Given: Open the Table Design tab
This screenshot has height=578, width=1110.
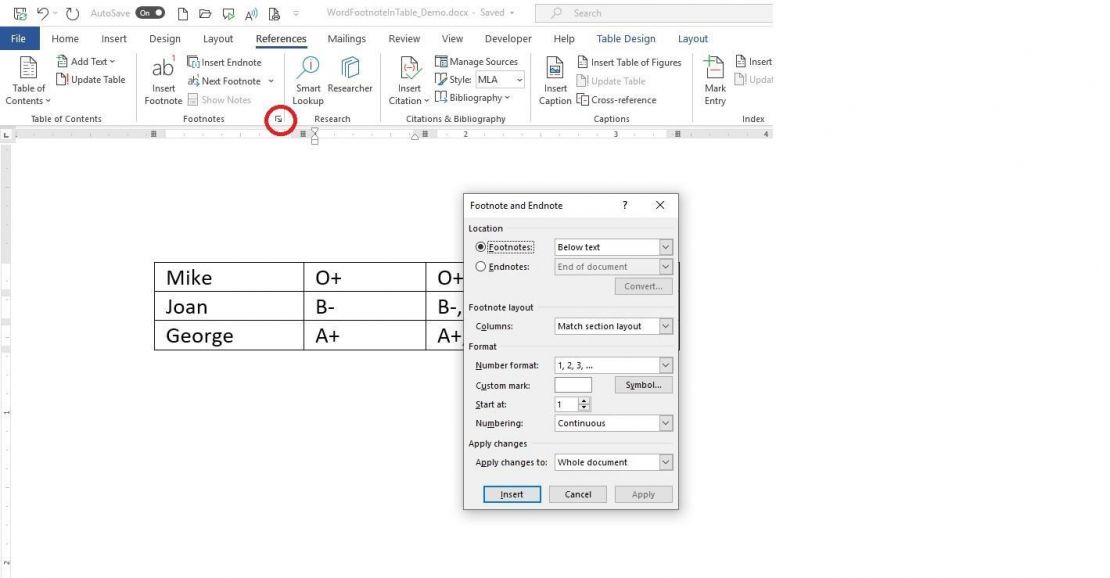Looking at the screenshot, I should tap(625, 38).
